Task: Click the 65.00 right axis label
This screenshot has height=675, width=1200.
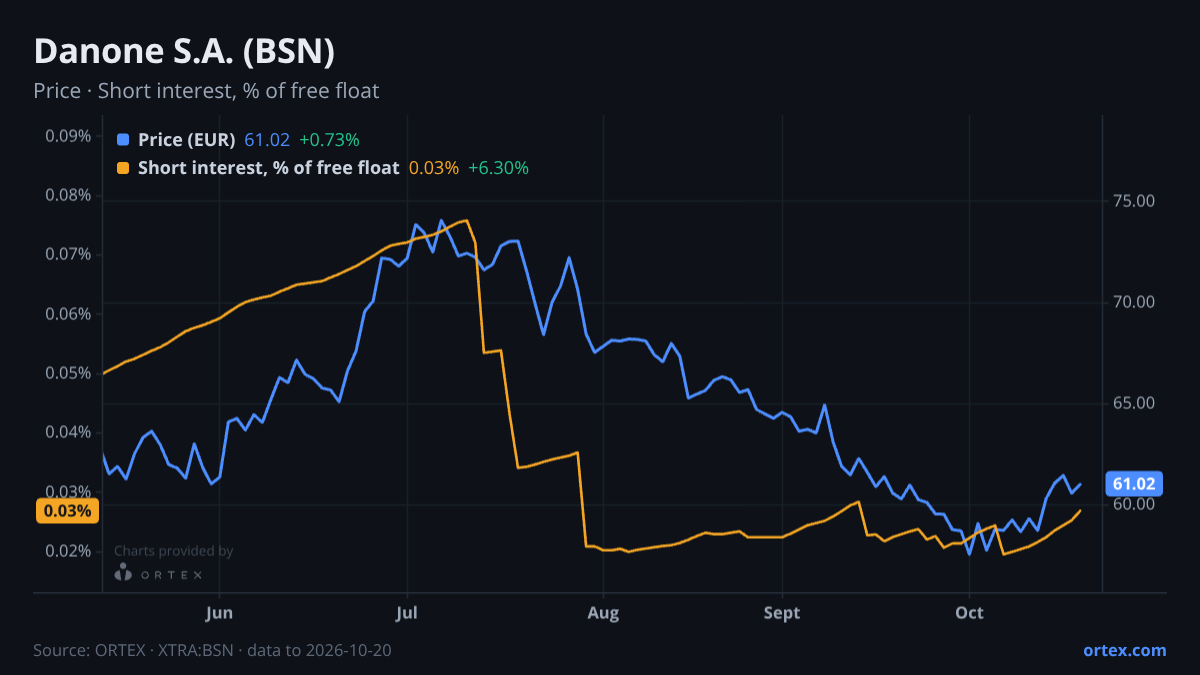Action: click(x=1133, y=403)
